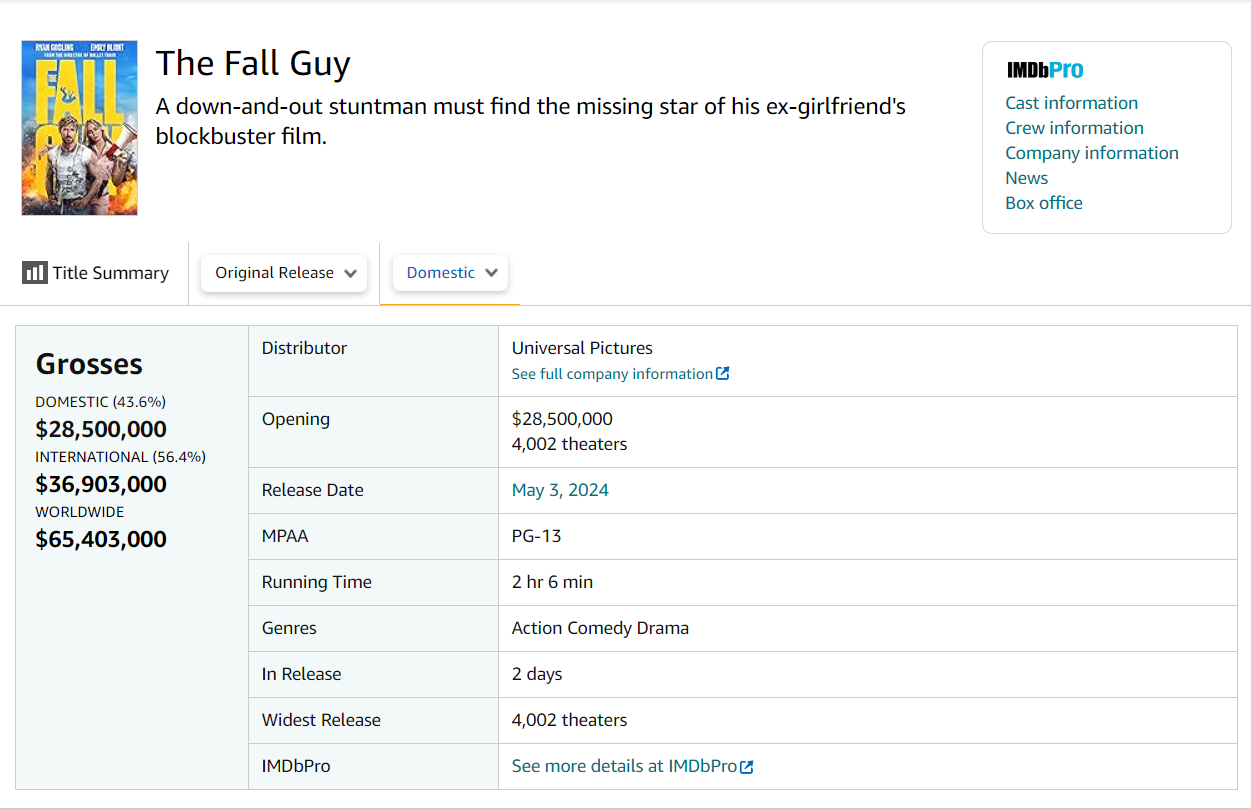
Task: Click the IMDbPro logo
Action: pos(1045,70)
